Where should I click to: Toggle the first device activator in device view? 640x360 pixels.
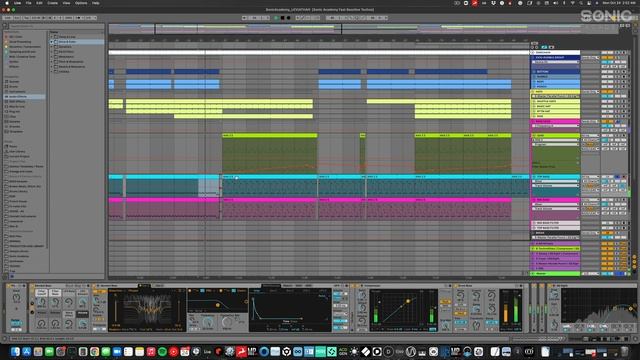tap(9, 286)
